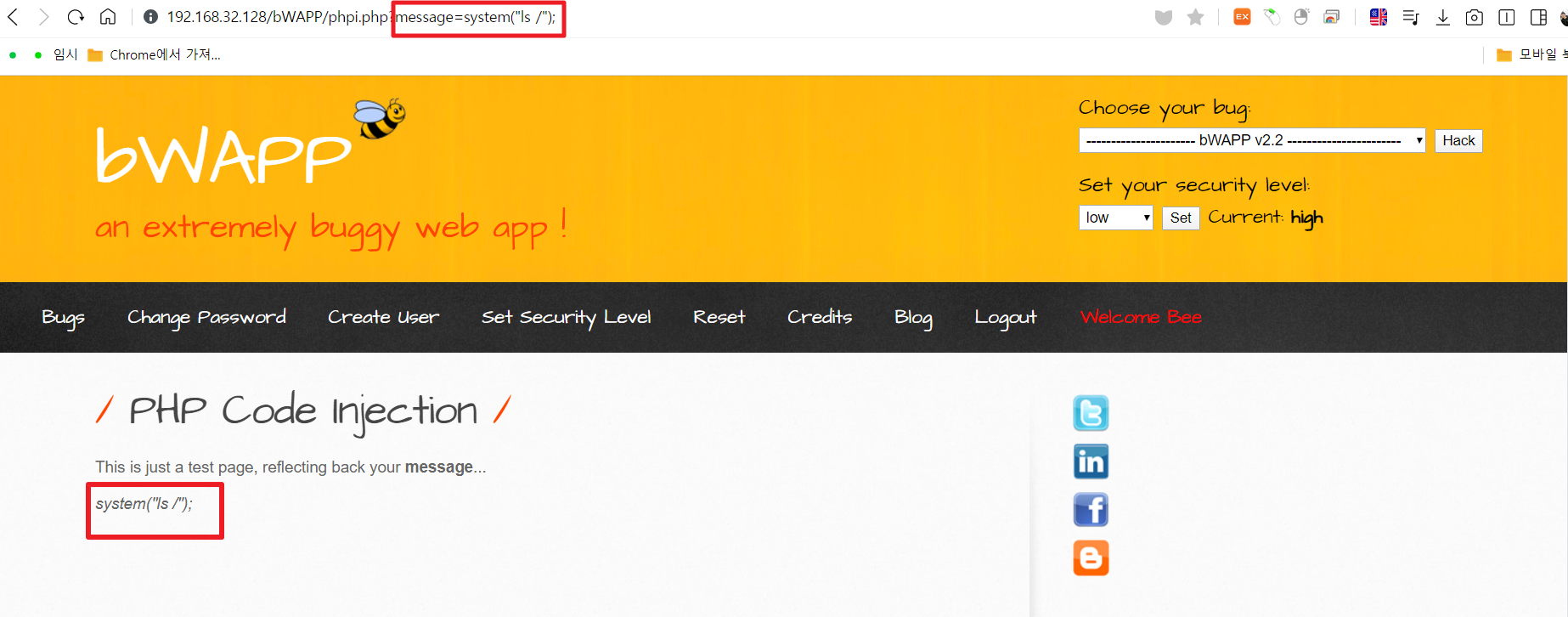Toggle the split view icon

tap(1507, 17)
